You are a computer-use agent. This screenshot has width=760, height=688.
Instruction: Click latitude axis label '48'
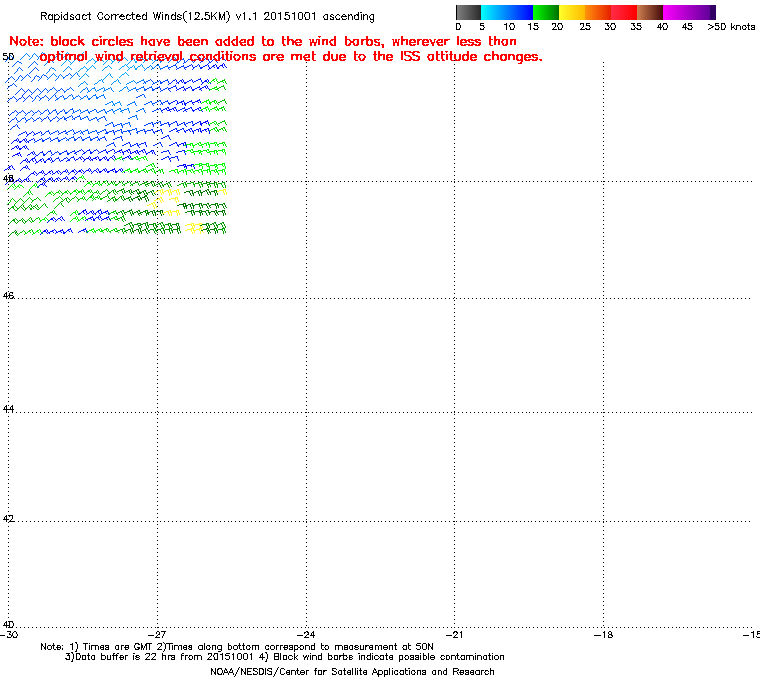pyautogui.click(x=8, y=179)
